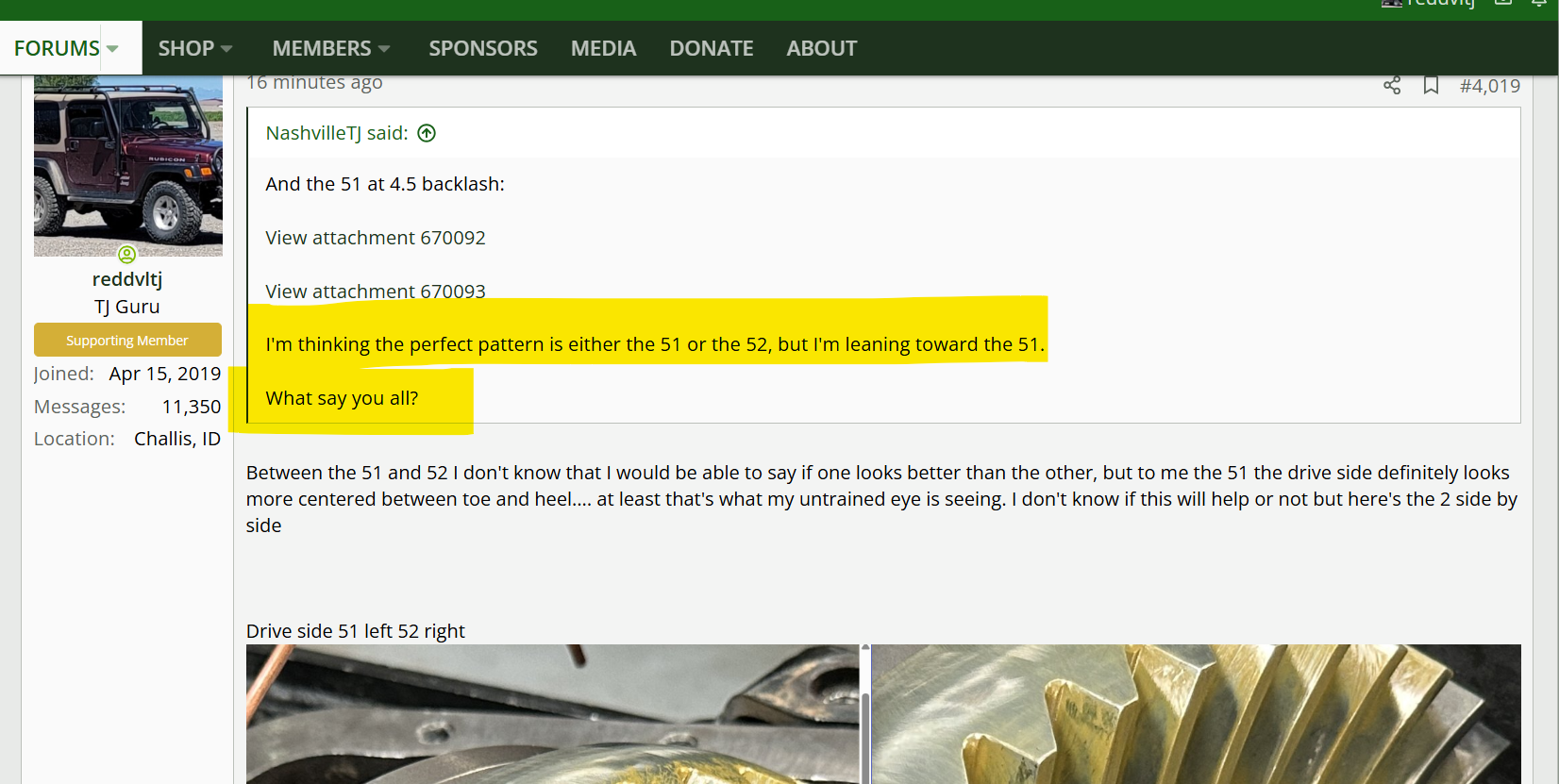This screenshot has height=784, width=1559.
Task: Open the post number #4,019 permalink
Action: point(1489,86)
